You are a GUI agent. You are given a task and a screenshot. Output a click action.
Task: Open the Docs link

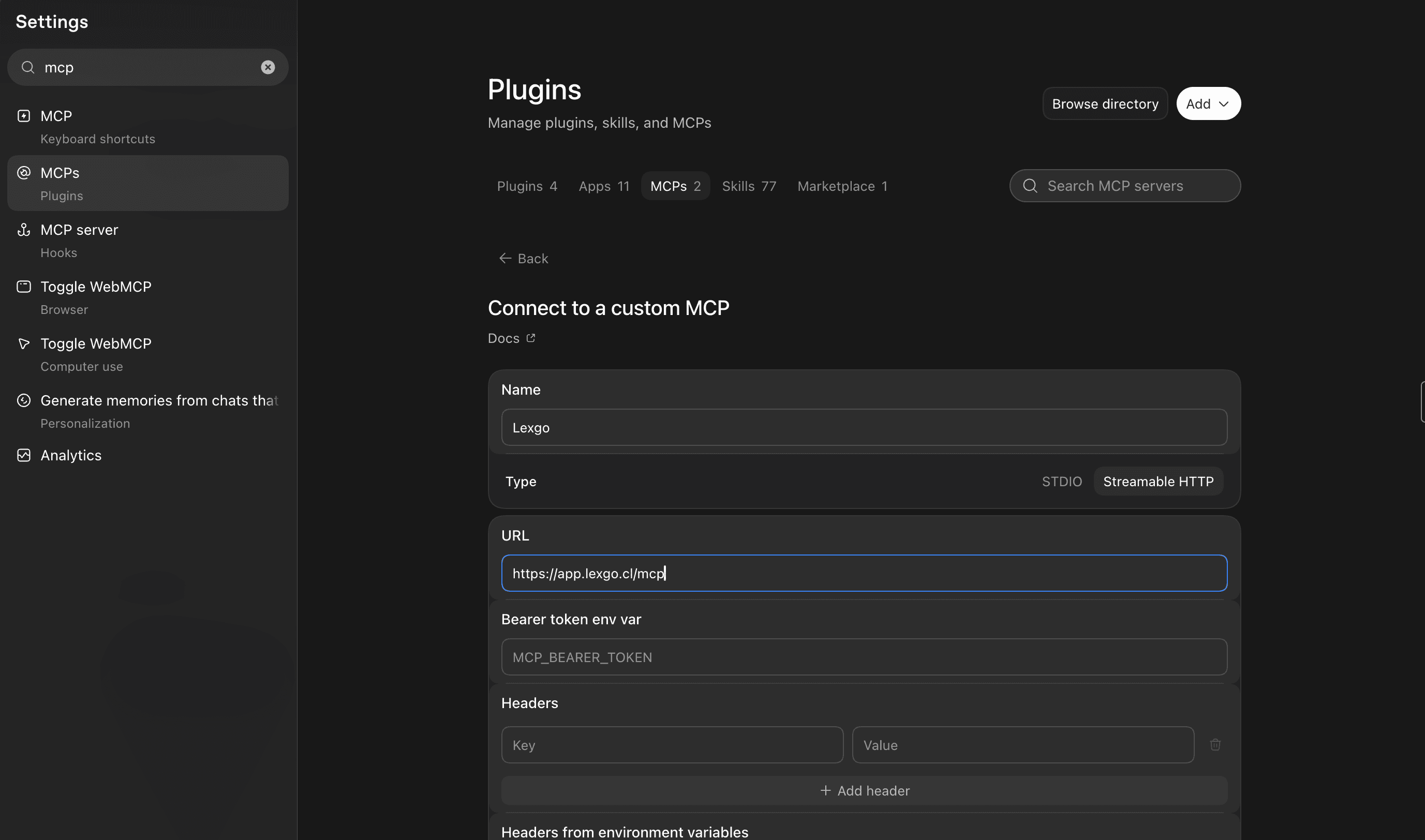(x=511, y=338)
